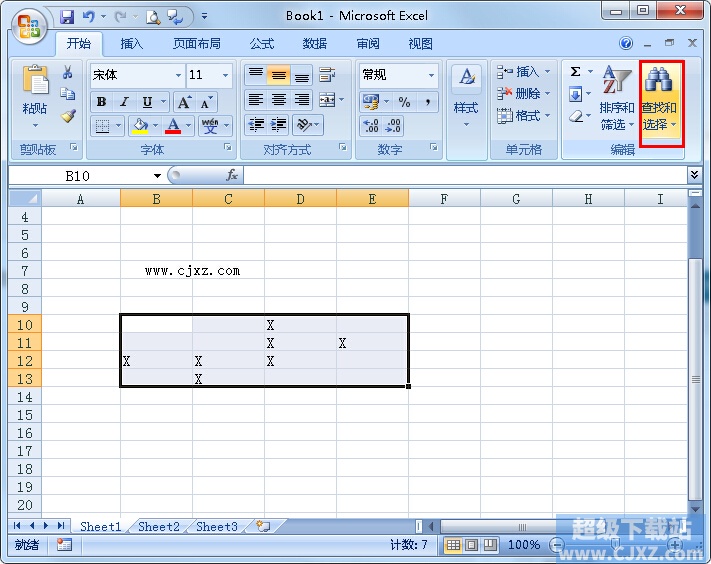
Task: Decrease the indent
Action: point(257,124)
